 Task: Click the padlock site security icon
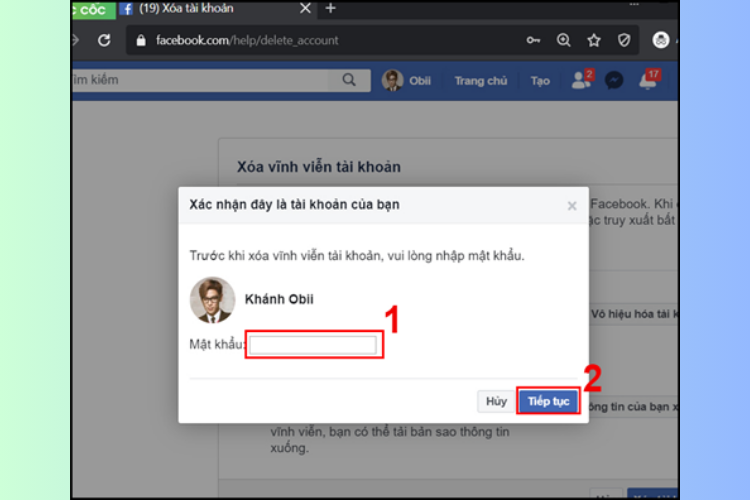[x=141, y=40]
